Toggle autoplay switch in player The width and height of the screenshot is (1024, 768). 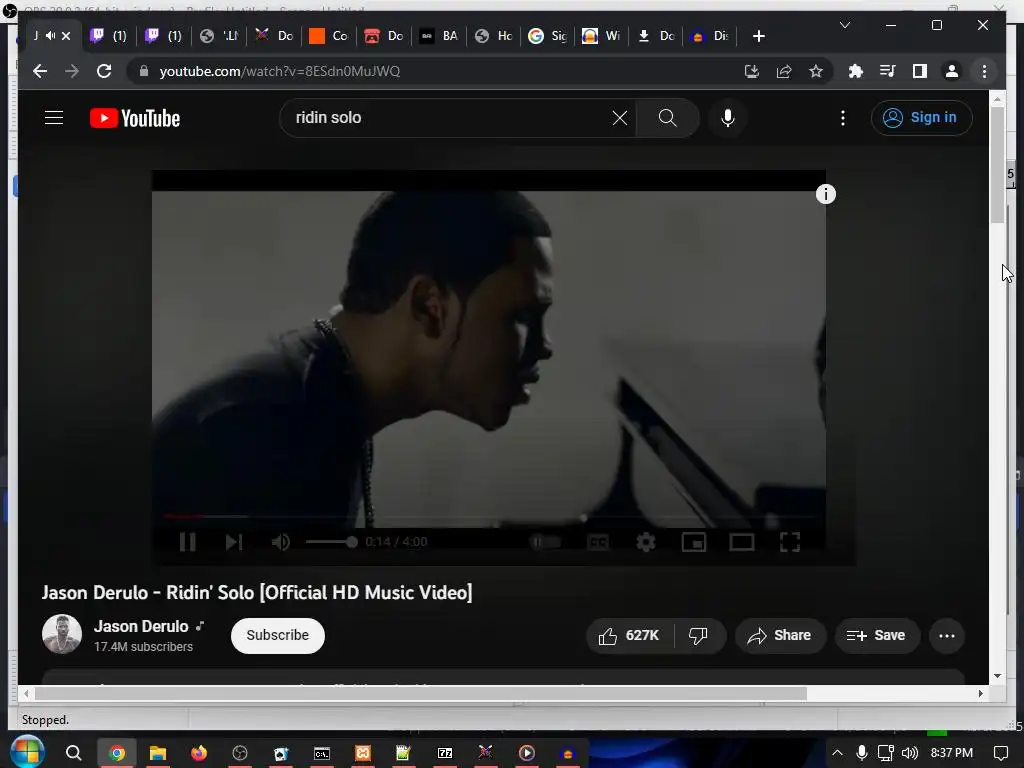coord(545,541)
